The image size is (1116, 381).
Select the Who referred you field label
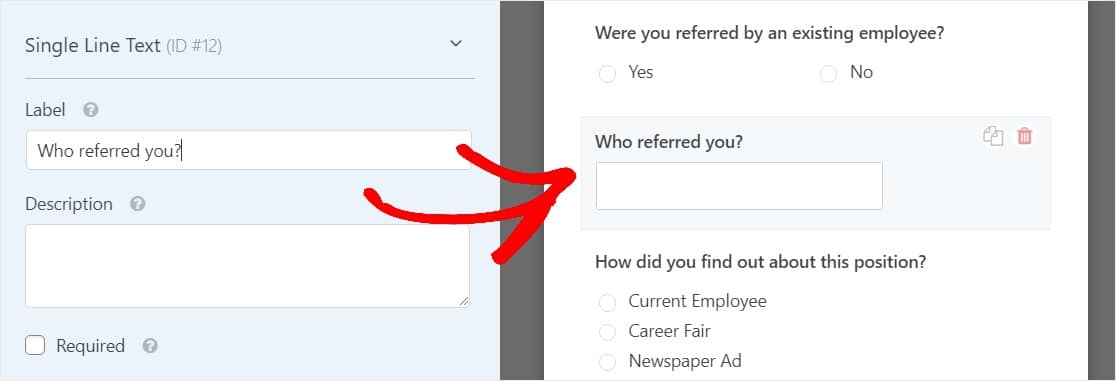tap(668, 142)
